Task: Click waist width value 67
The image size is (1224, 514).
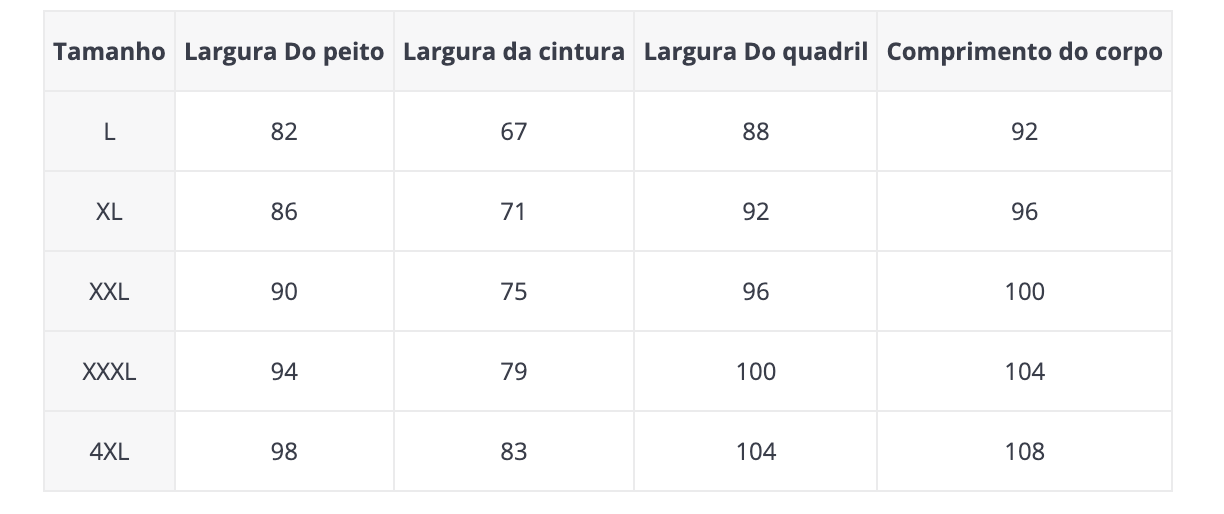Action: click(x=514, y=132)
